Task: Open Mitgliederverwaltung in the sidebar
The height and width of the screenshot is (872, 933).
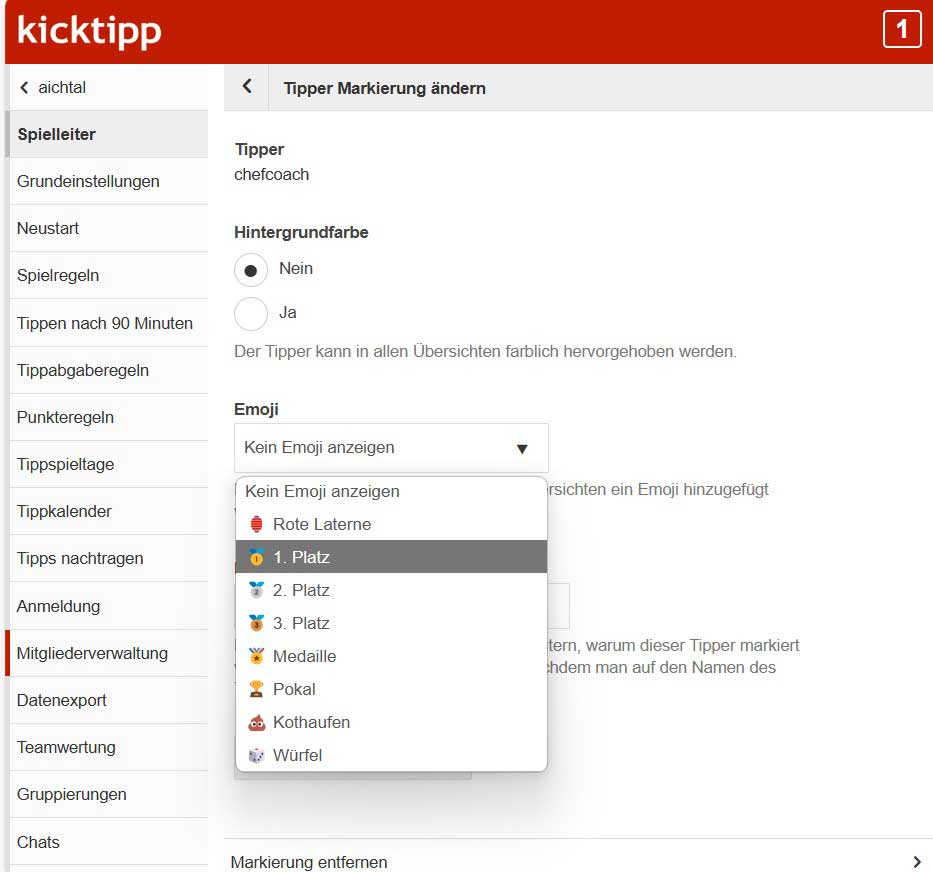Action: click(x=92, y=653)
